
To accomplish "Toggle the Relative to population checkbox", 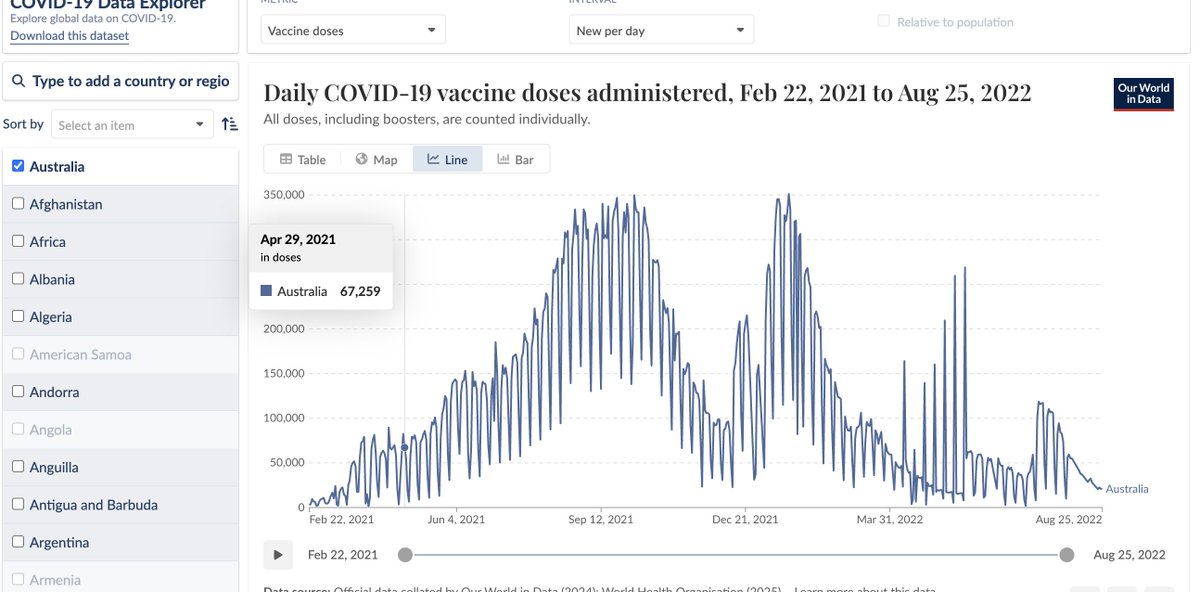I will (884, 21).
